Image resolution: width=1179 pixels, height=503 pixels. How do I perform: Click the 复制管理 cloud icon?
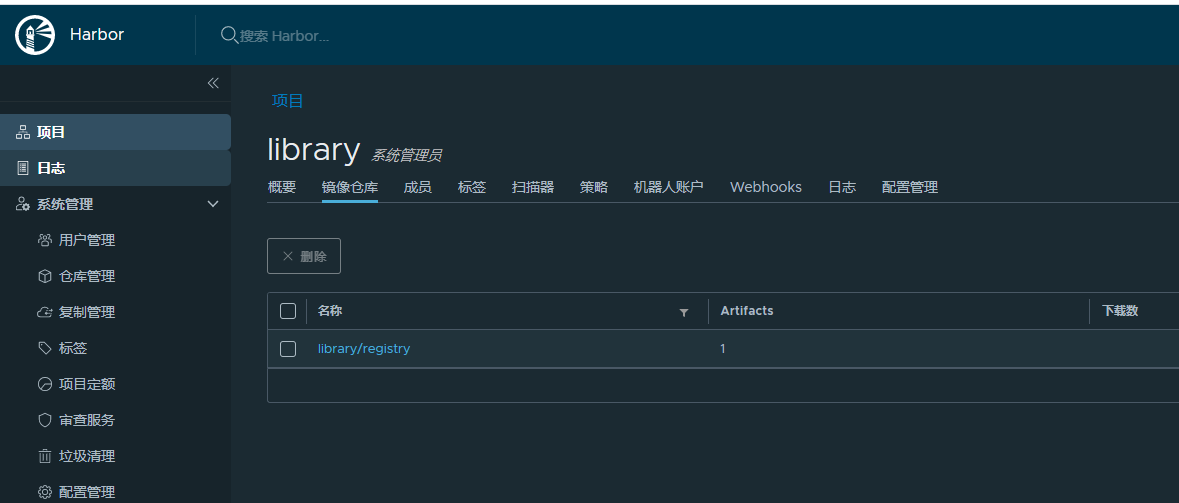[44, 313]
